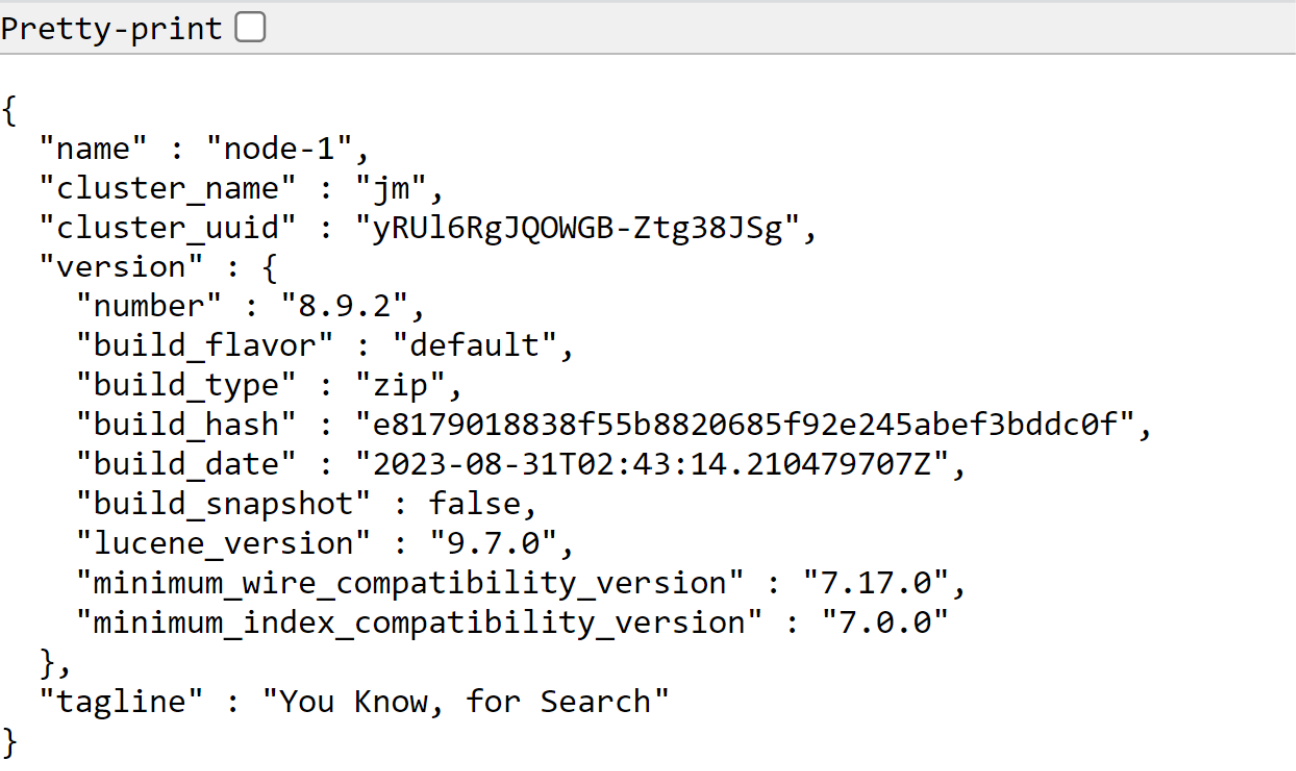Image resolution: width=1296 pixels, height=771 pixels.
Task: Click the lucene_version "9.7.0" value
Action: (492, 543)
